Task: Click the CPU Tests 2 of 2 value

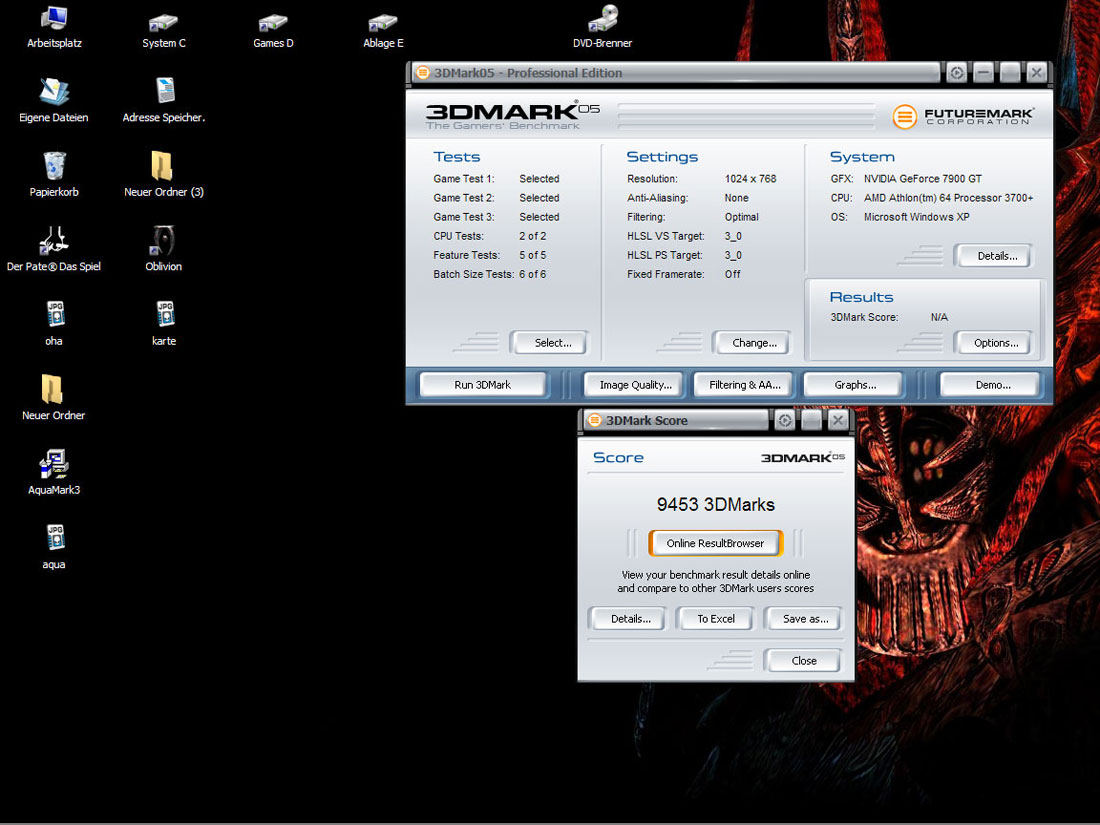Action: pos(532,236)
